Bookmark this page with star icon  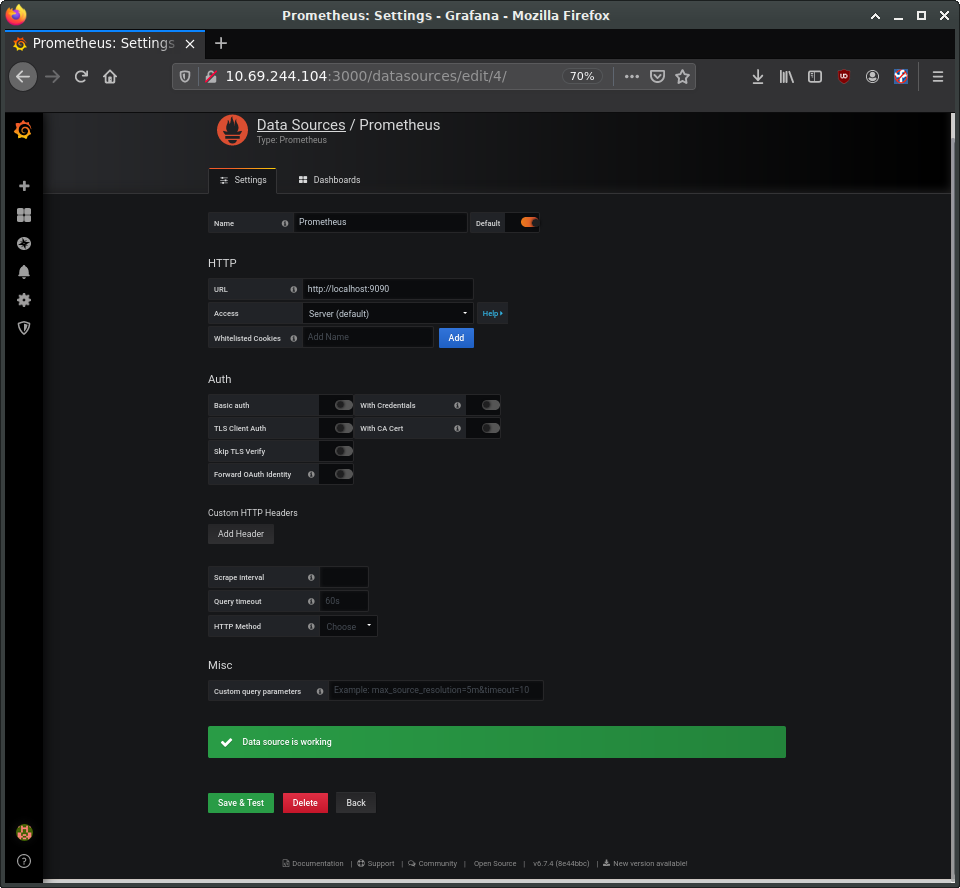point(682,77)
